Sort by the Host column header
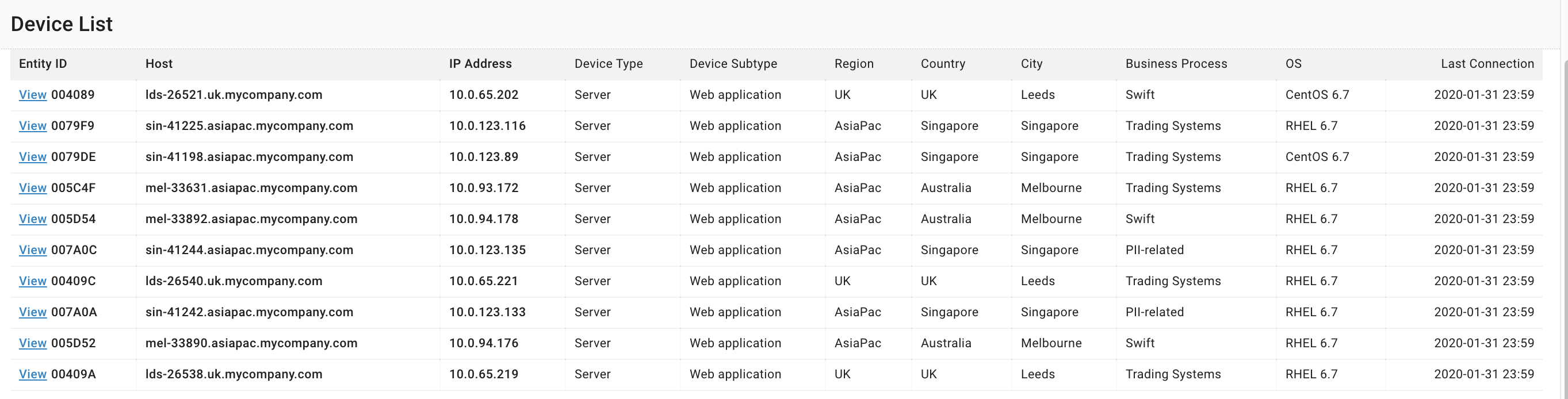Screen dimensions: 1568x399 [159, 64]
